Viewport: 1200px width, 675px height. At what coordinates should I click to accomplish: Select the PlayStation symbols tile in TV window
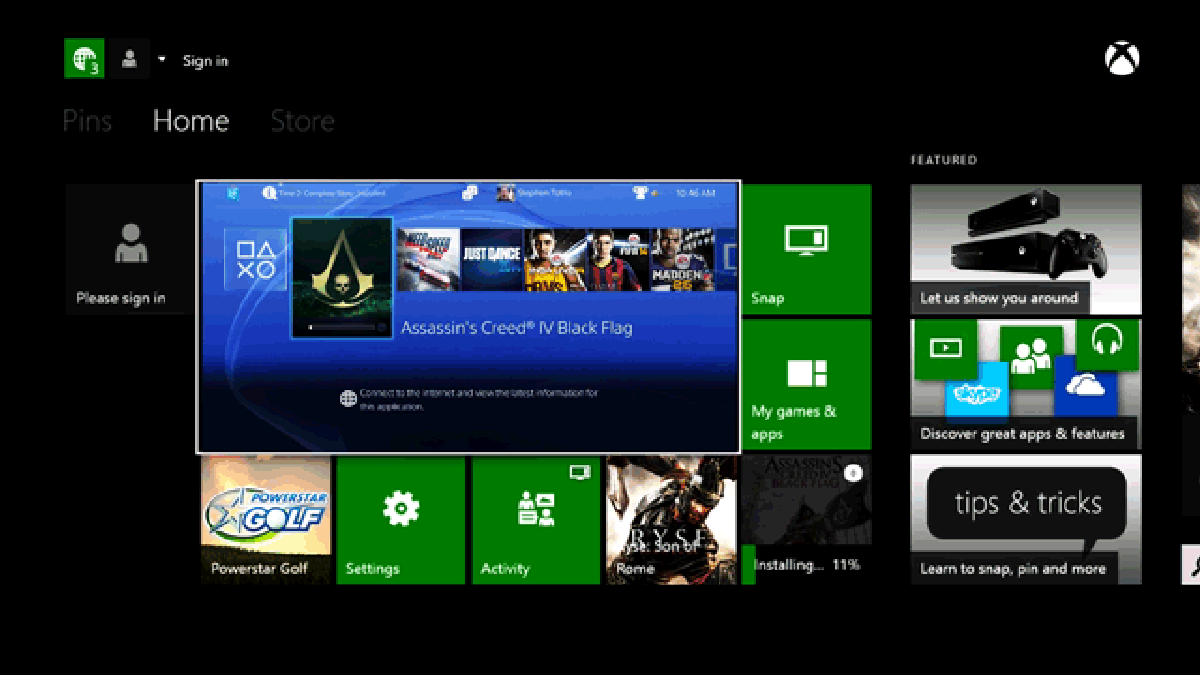point(255,259)
